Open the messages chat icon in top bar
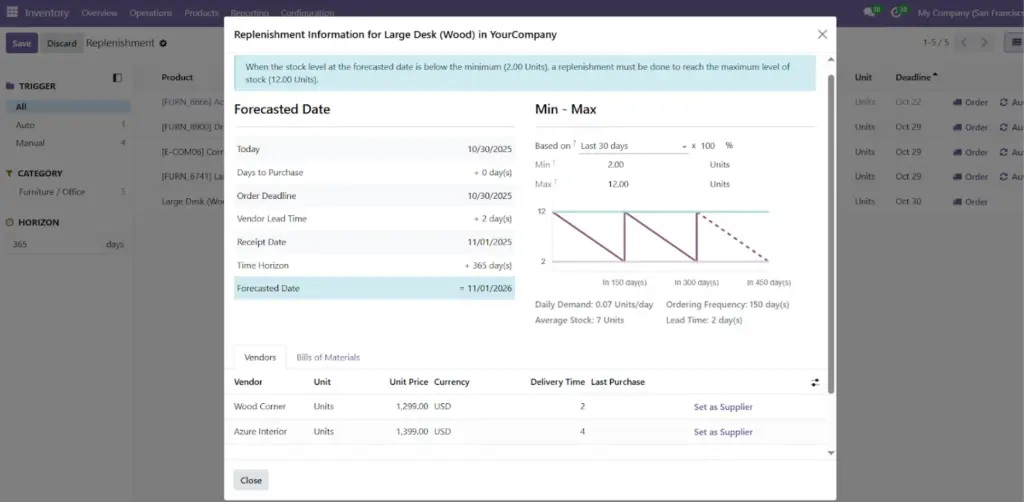The width and height of the screenshot is (1024, 502). pyautogui.click(x=869, y=12)
